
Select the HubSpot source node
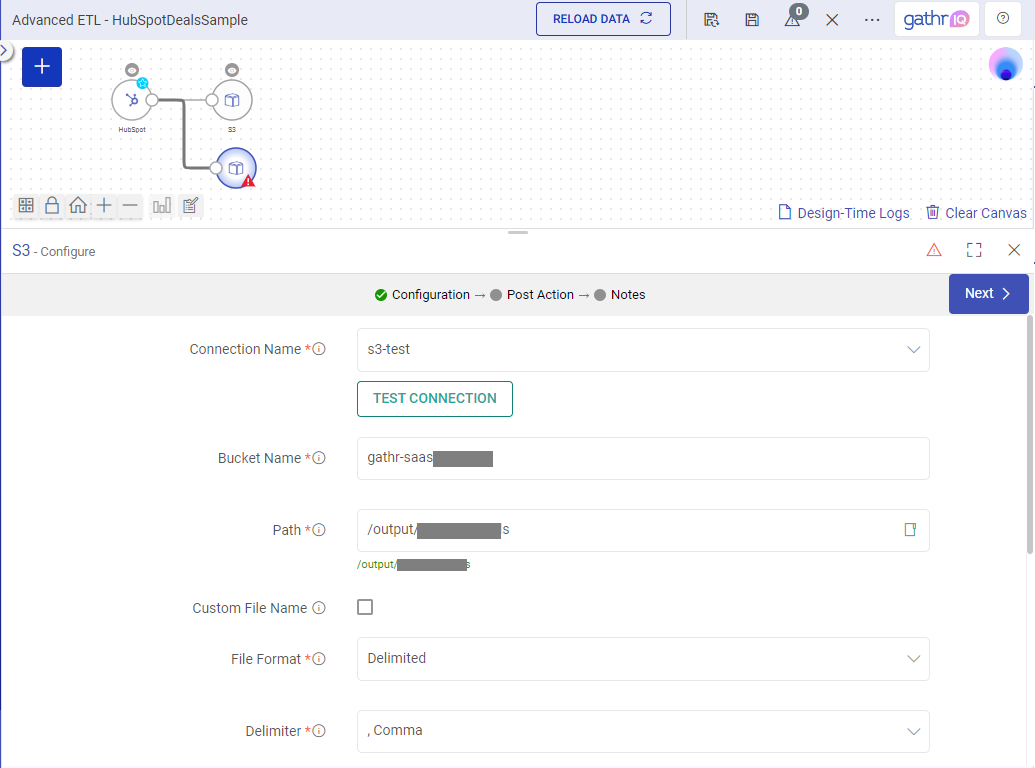131,100
